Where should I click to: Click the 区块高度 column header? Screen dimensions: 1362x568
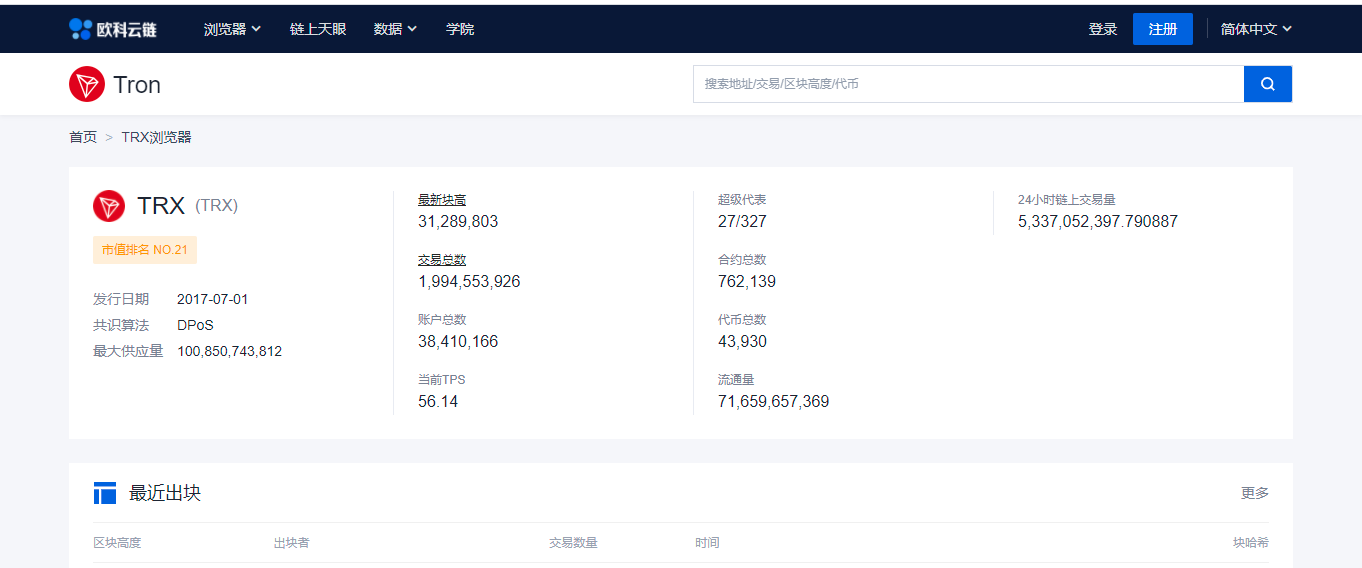[117, 543]
